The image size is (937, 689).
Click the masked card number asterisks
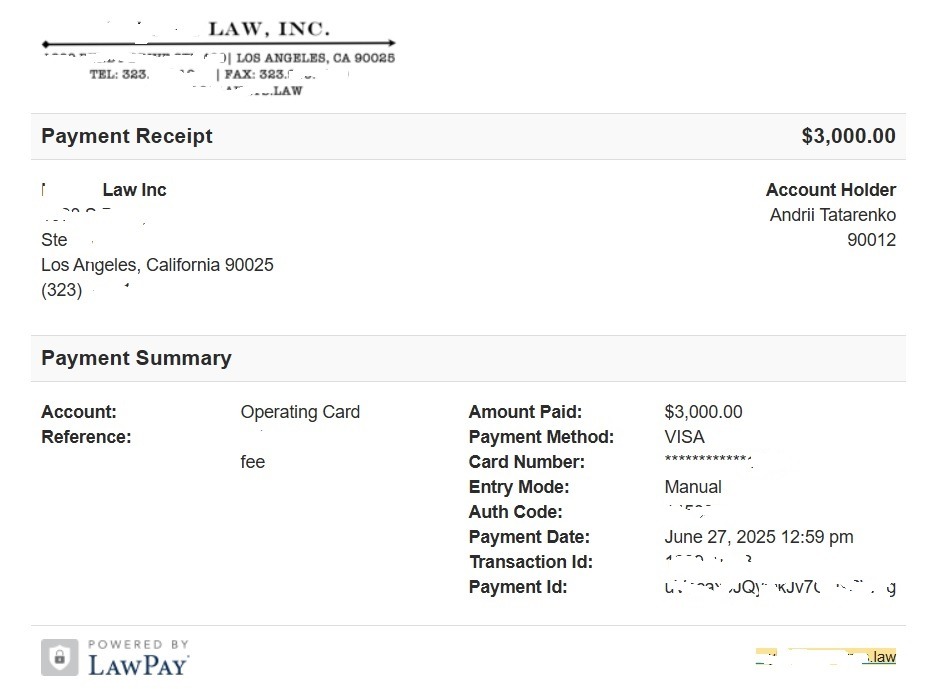707,460
